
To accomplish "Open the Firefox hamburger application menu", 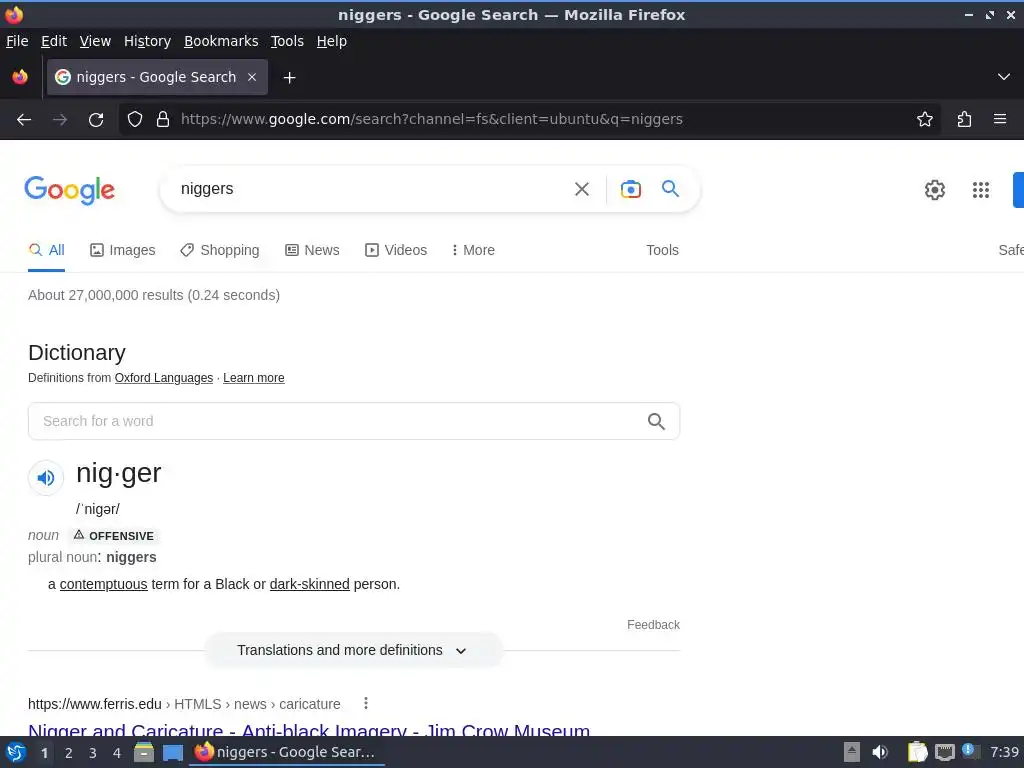I will 1000,119.
